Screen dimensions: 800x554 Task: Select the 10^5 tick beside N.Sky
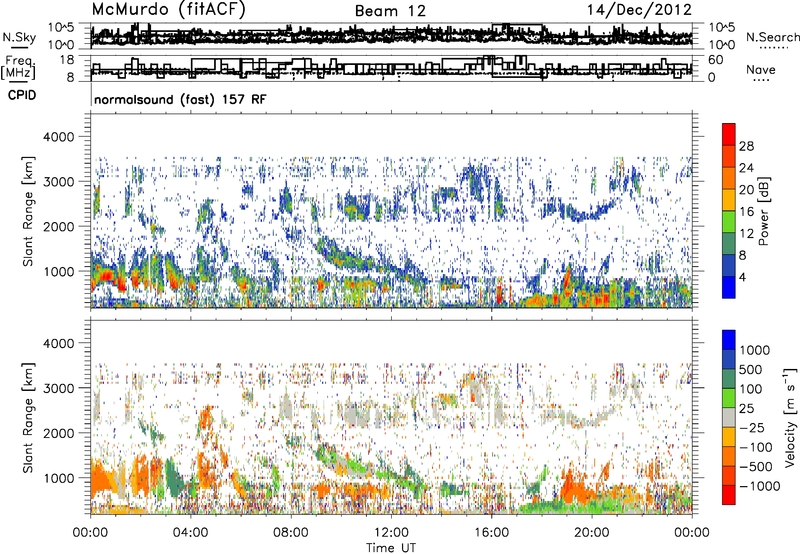[62, 27]
